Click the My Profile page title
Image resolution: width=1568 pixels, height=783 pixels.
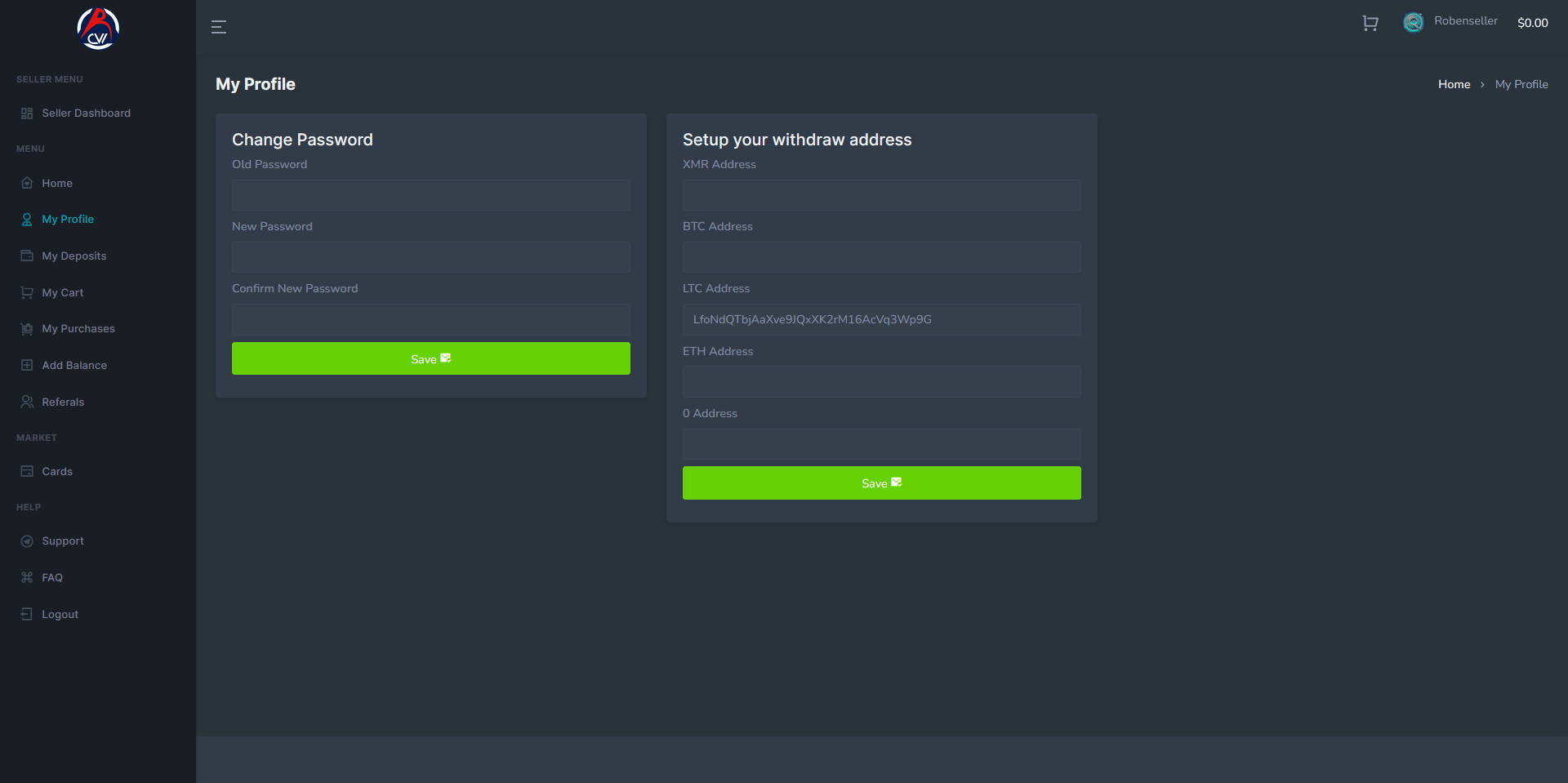[256, 84]
